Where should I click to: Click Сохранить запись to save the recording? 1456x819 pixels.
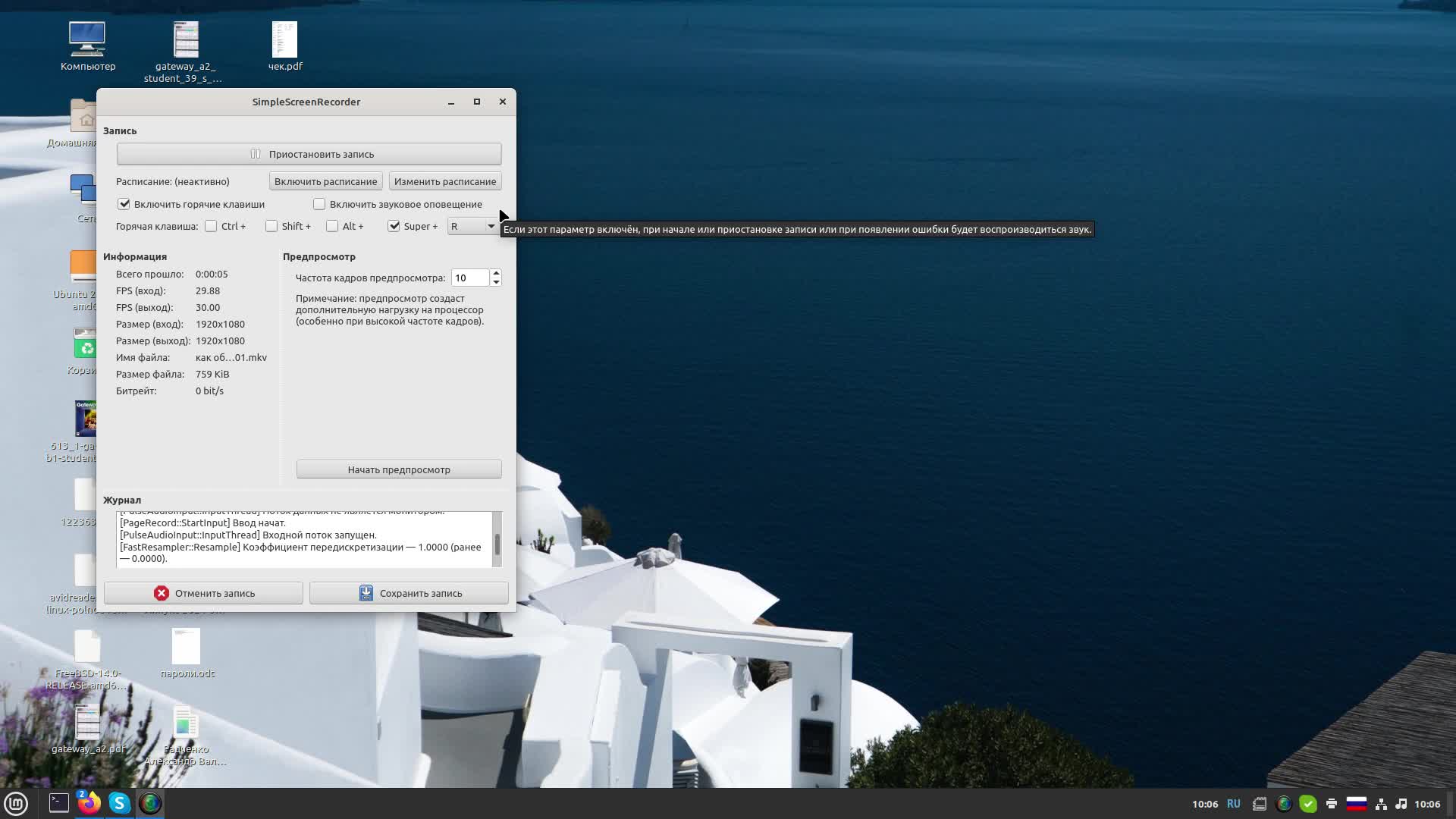coord(409,593)
